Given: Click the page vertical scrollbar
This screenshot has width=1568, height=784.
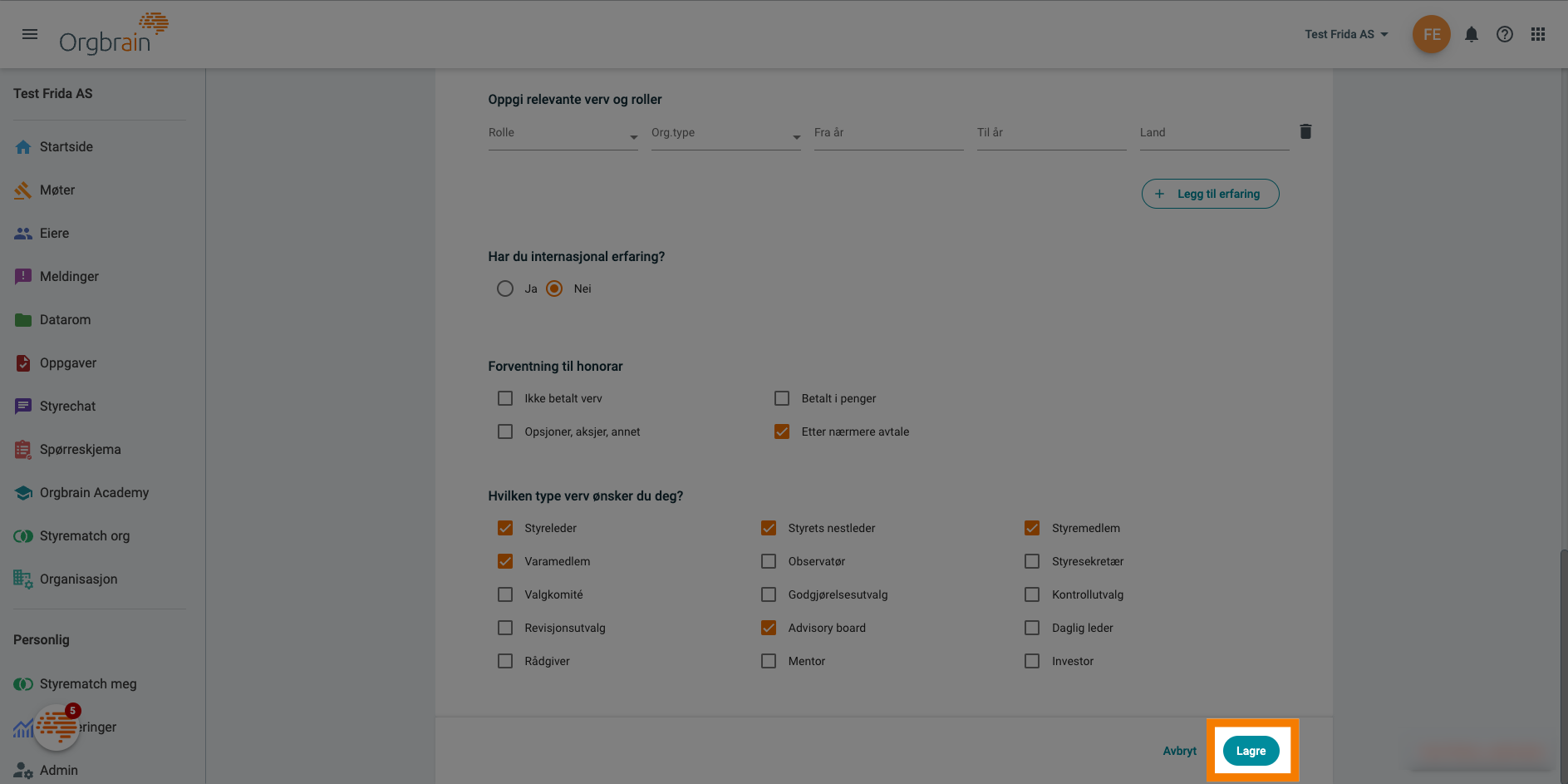Looking at the screenshot, I should pyautogui.click(x=1563, y=665).
